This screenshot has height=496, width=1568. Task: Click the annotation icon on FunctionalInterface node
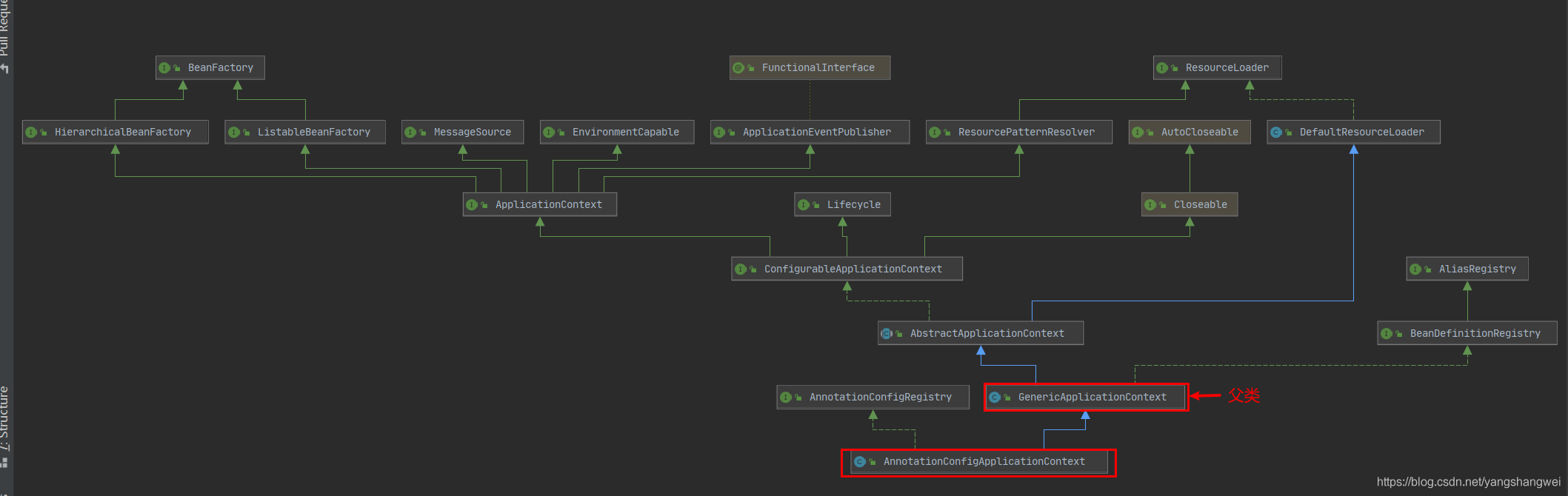tap(738, 68)
